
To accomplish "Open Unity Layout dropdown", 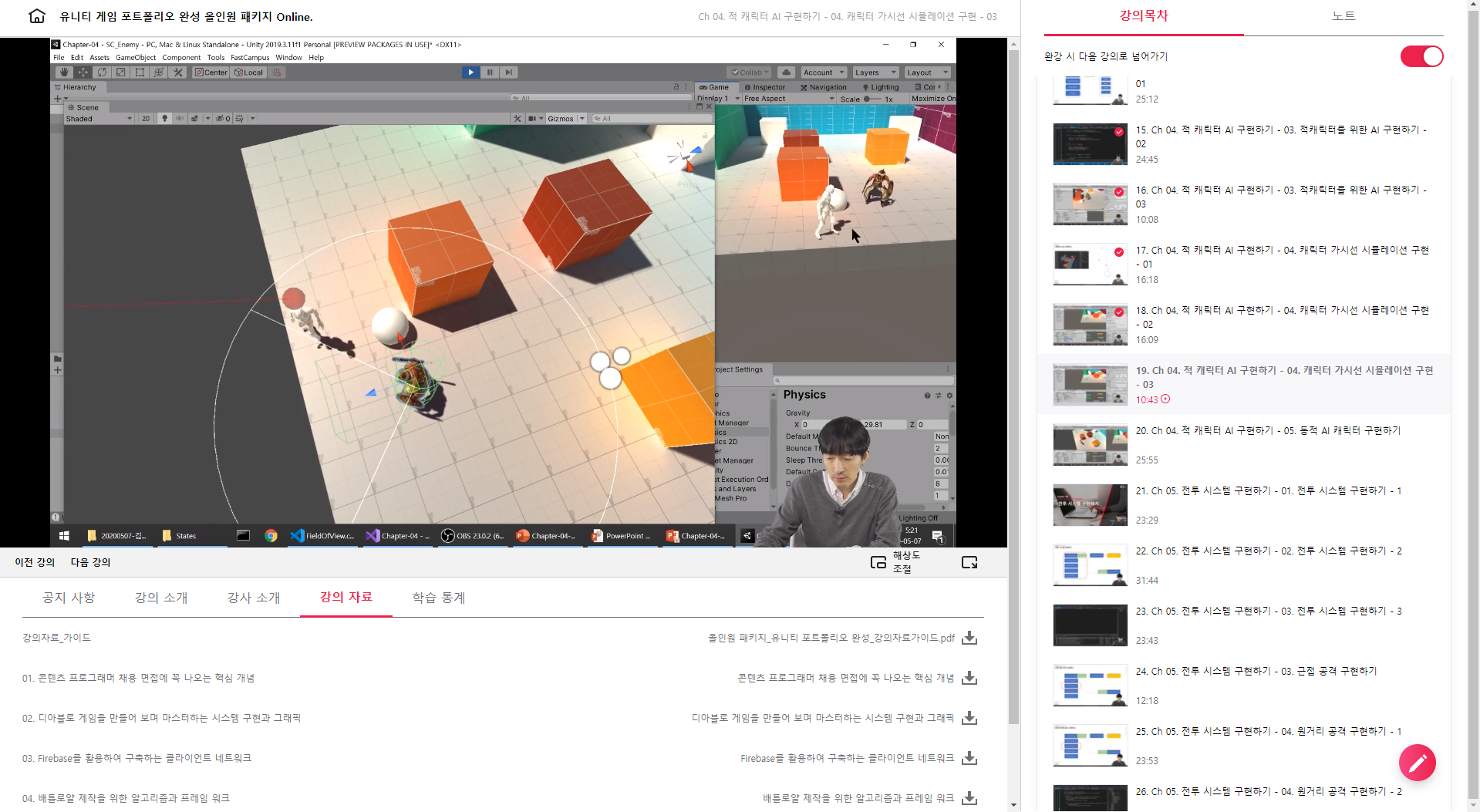I will 926,72.
